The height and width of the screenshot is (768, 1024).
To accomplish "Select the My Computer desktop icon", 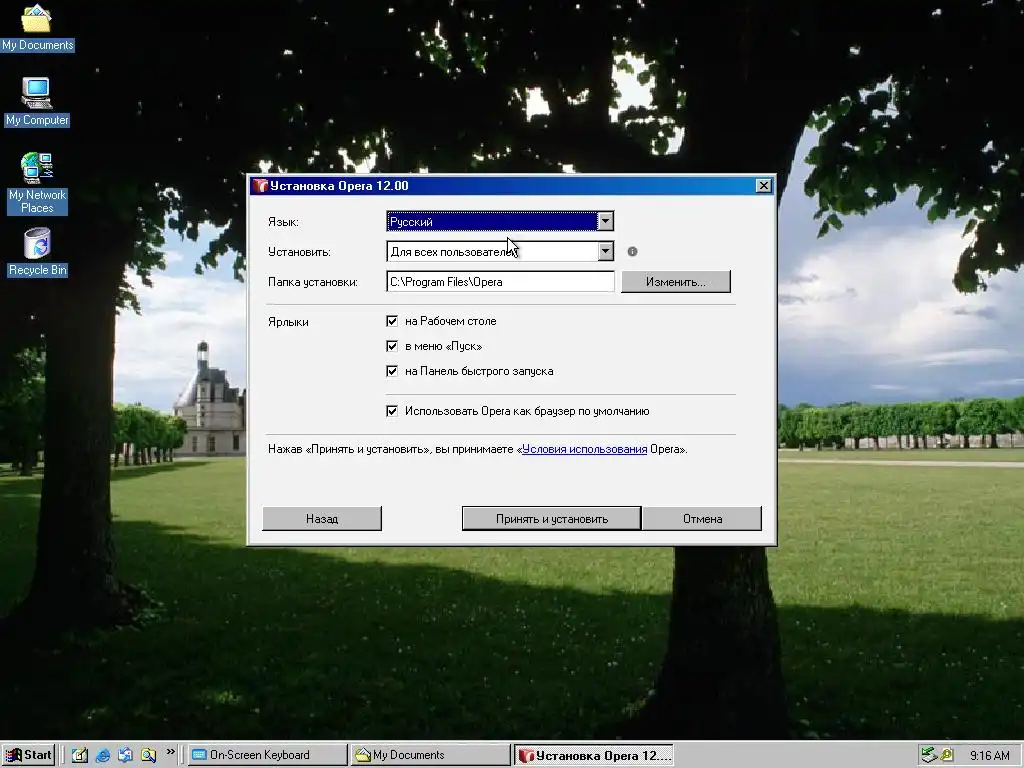I will tap(37, 101).
